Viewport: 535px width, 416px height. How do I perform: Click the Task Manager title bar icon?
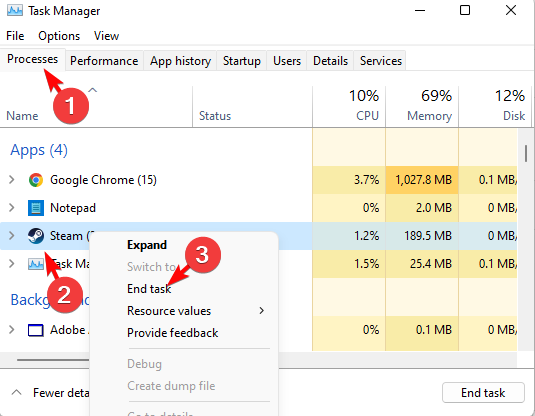pos(15,11)
